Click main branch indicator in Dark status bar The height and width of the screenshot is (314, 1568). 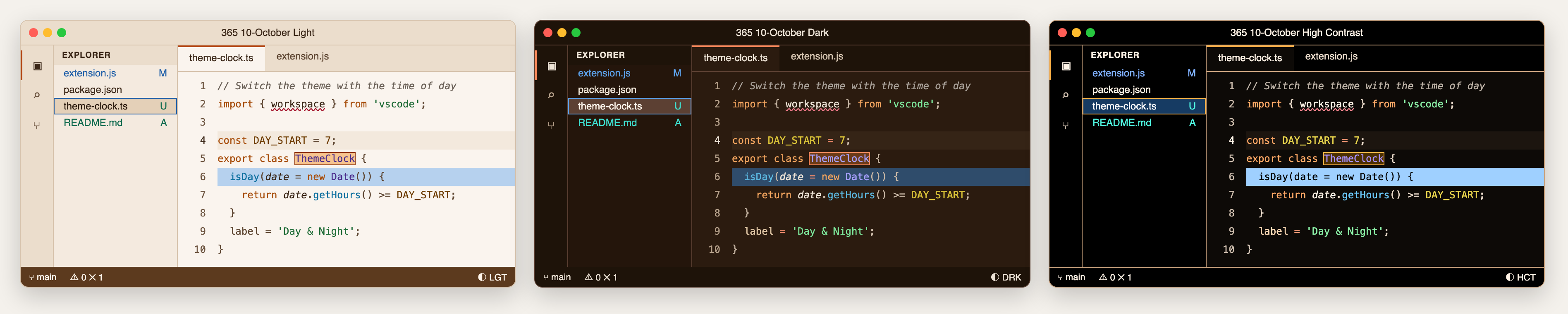click(x=557, y=277)
